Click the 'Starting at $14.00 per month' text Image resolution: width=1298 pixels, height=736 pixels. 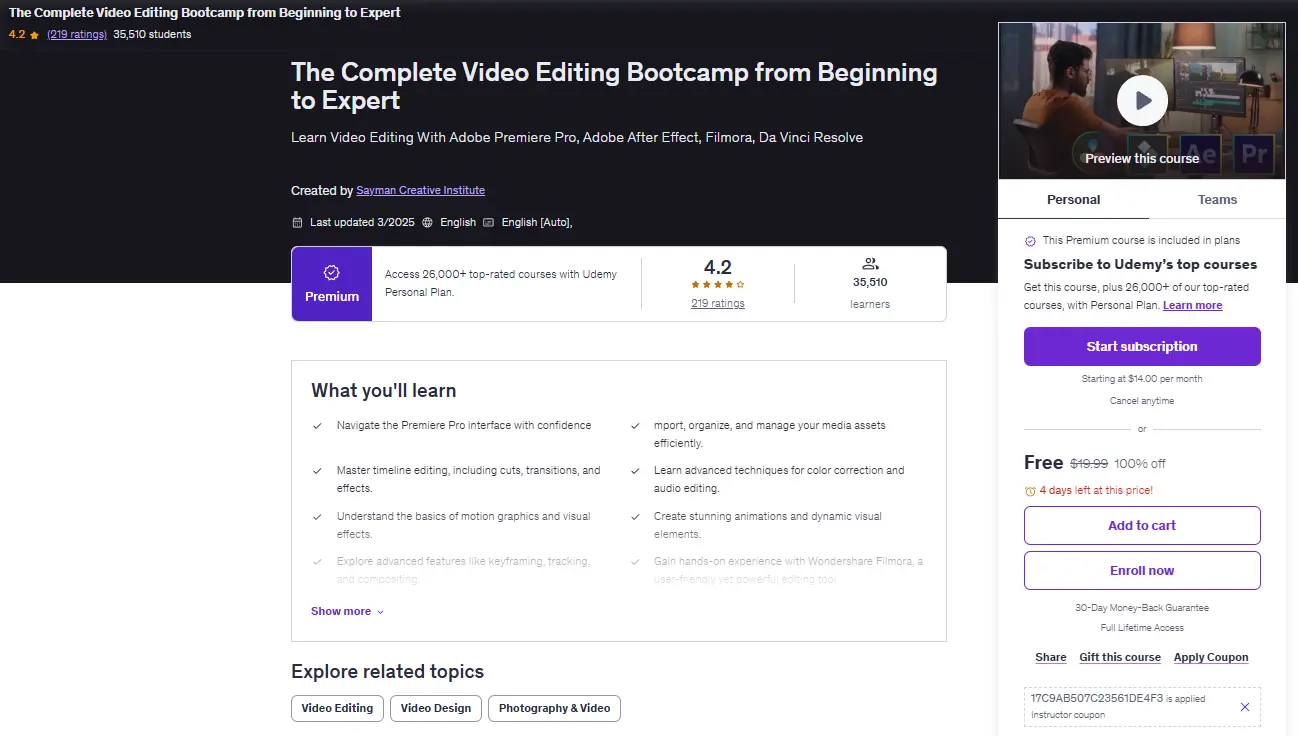click(x=1142, y=379)
